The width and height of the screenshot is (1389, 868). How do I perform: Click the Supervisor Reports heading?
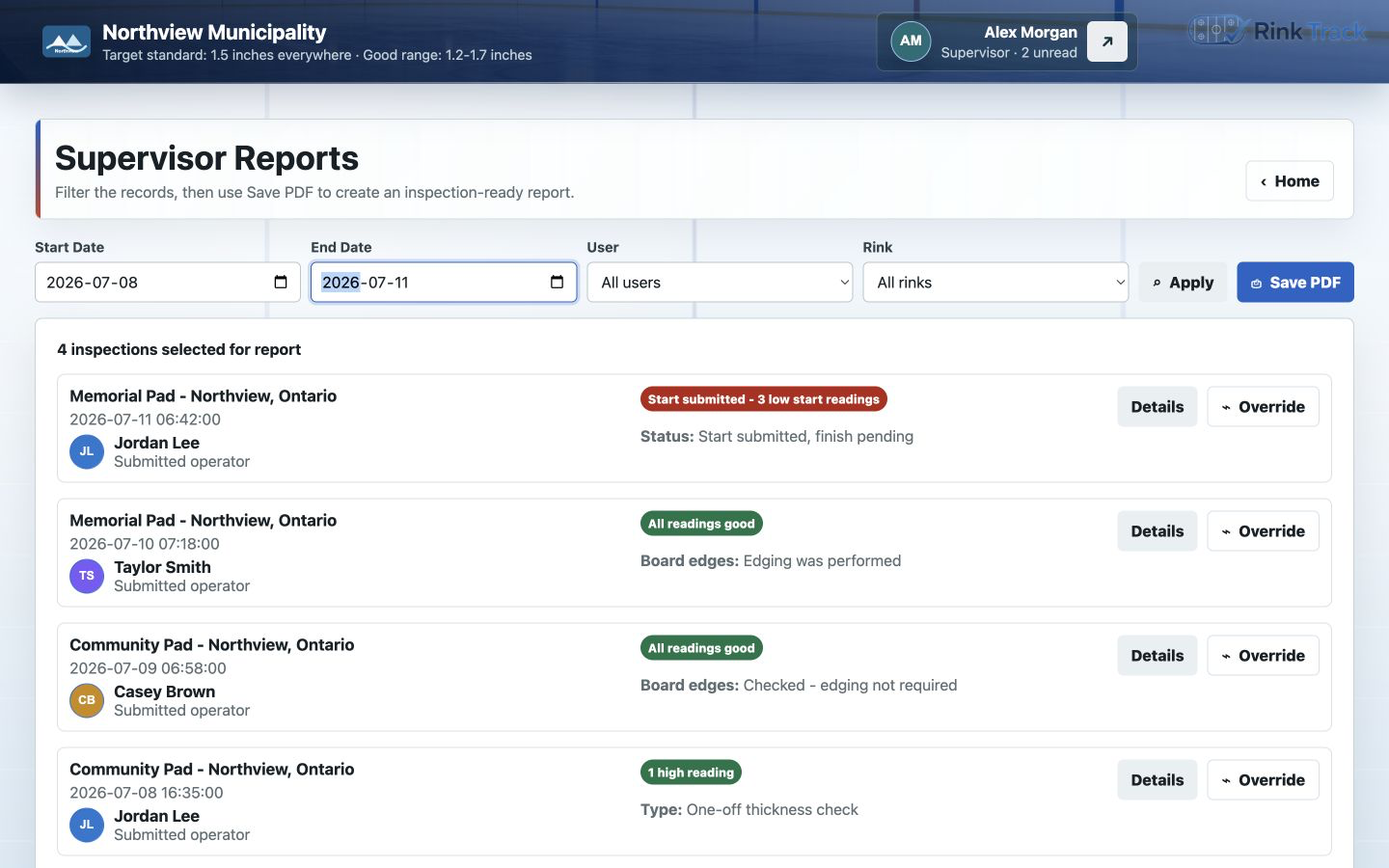tap(206, 158)
